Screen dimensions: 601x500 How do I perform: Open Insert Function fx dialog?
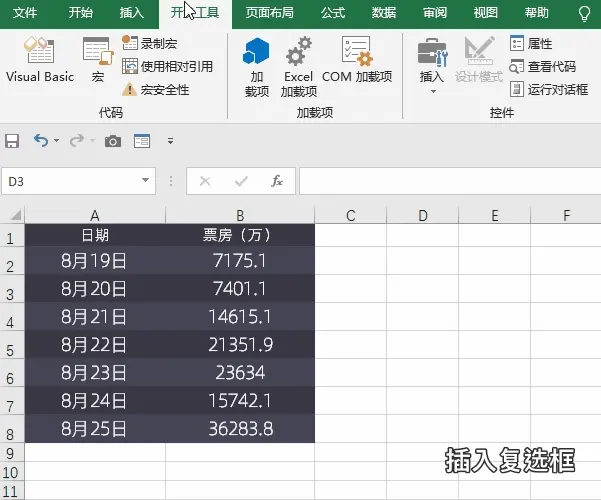pos(277,181)
